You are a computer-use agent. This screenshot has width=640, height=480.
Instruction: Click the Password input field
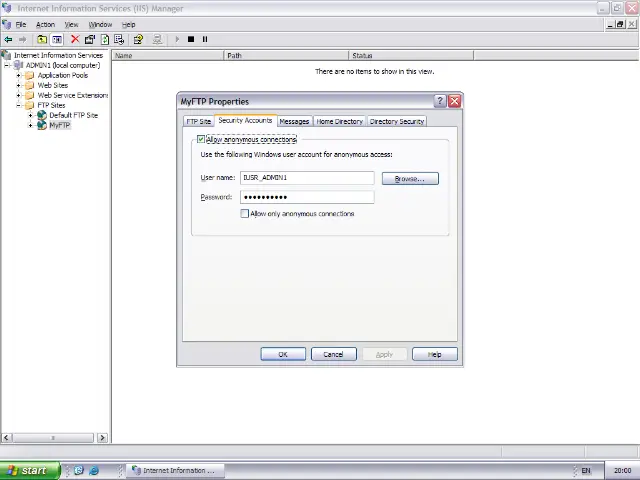point(307,197)
